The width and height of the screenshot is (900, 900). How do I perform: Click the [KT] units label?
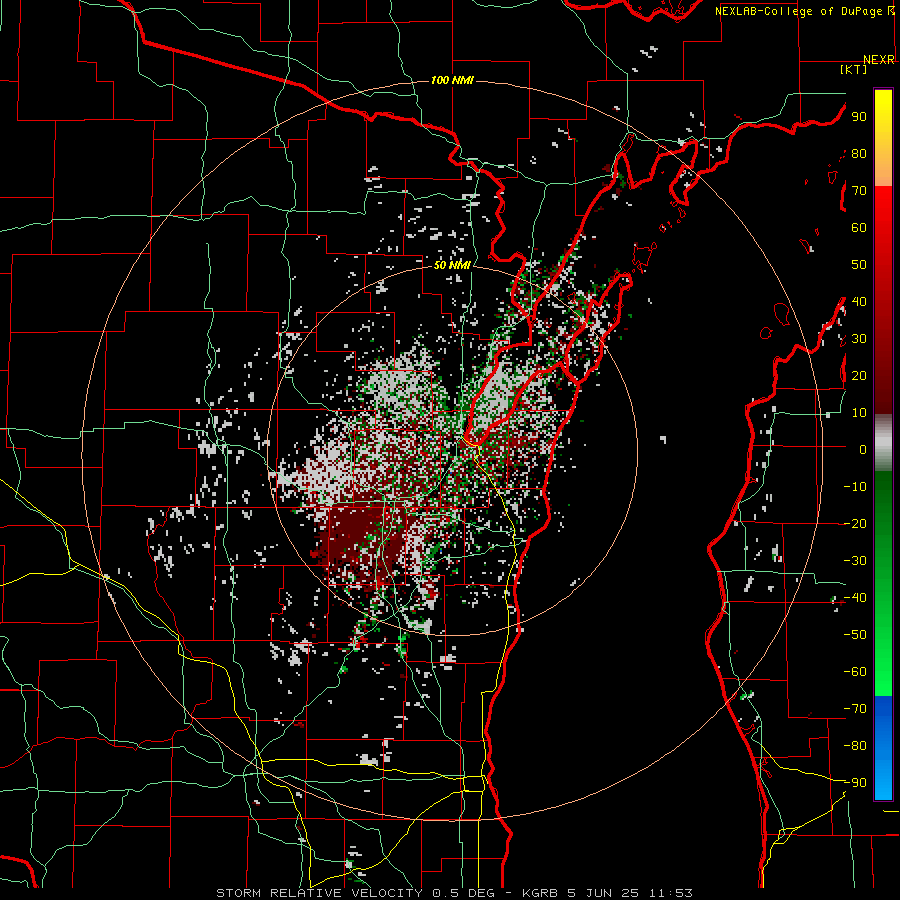pyautogui.click(x=854, y=69)
